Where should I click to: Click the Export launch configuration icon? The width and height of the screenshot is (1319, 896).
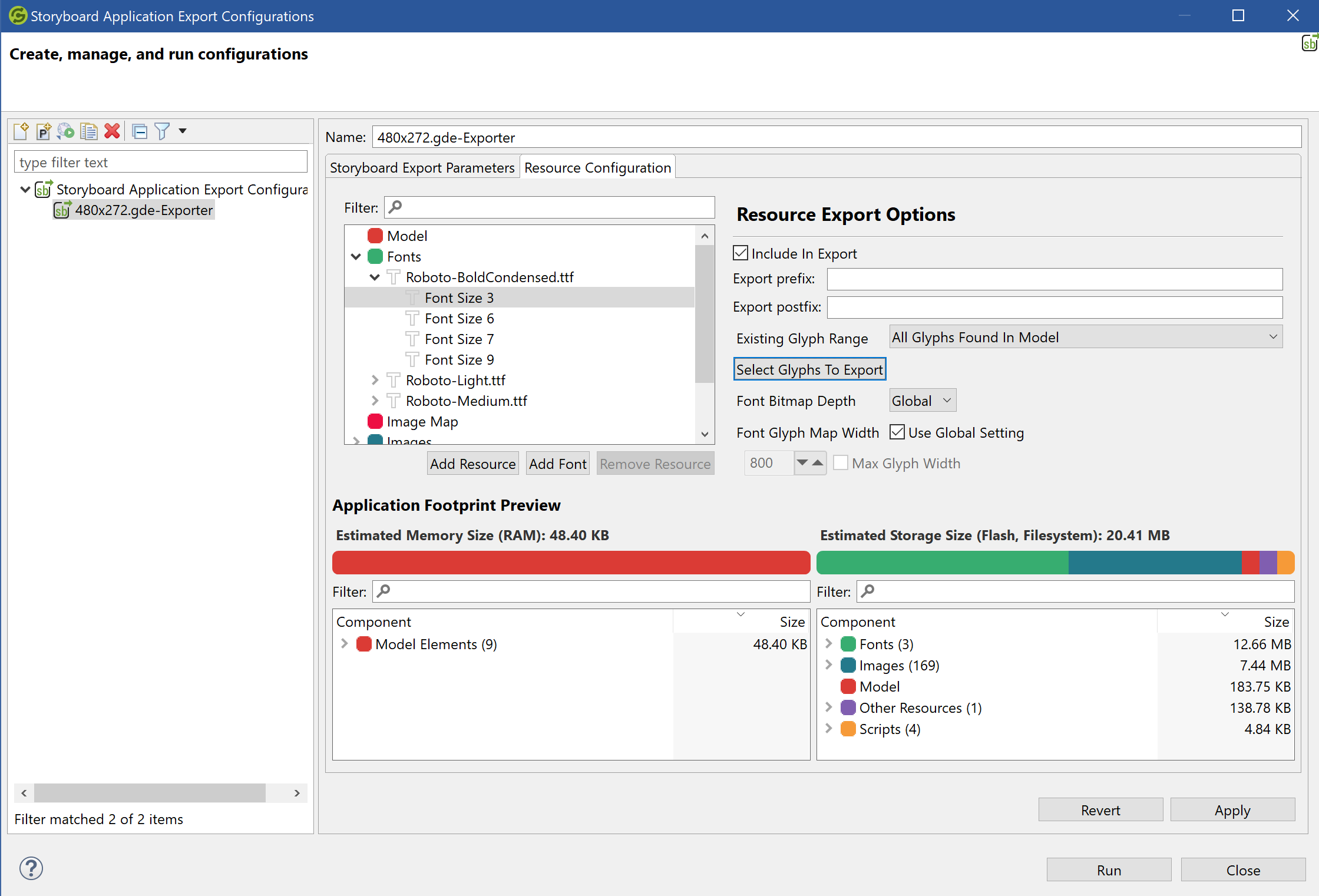[x=66, y=131]
